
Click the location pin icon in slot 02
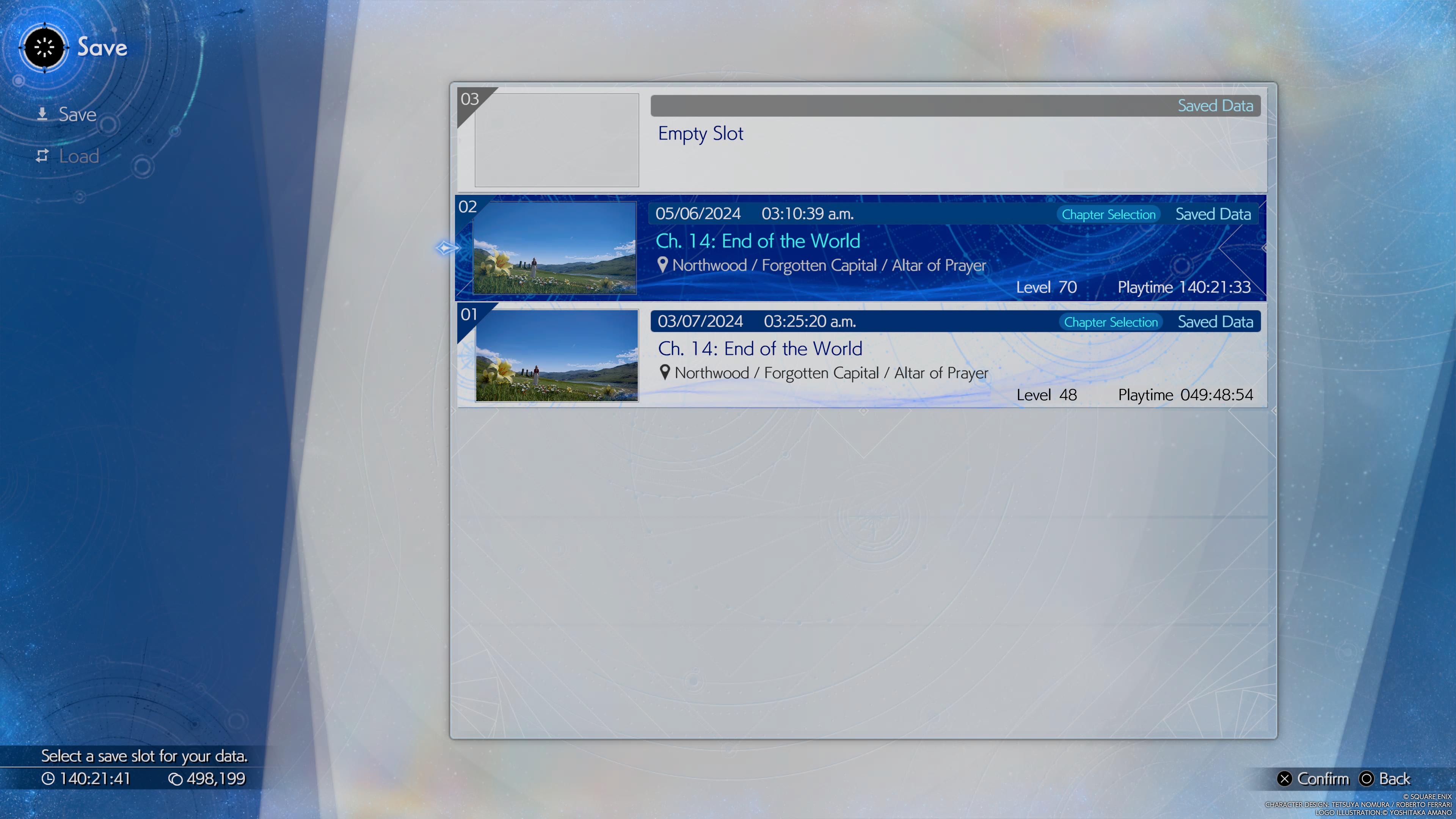click(662, 265)
